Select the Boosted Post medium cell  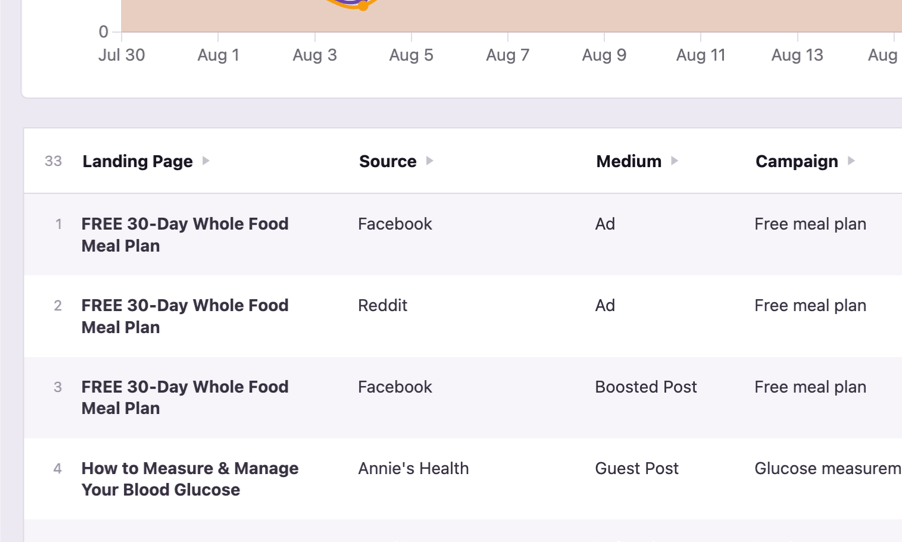coord(645,387)
